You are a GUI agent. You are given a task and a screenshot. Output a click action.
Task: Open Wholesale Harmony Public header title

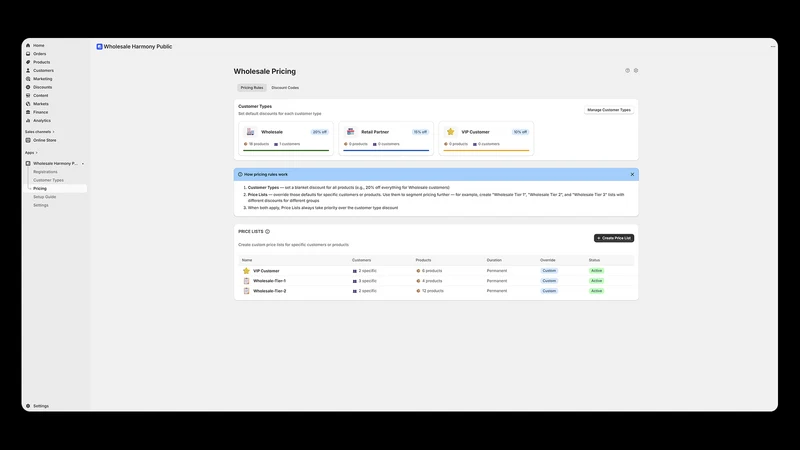tap(138, 46)
